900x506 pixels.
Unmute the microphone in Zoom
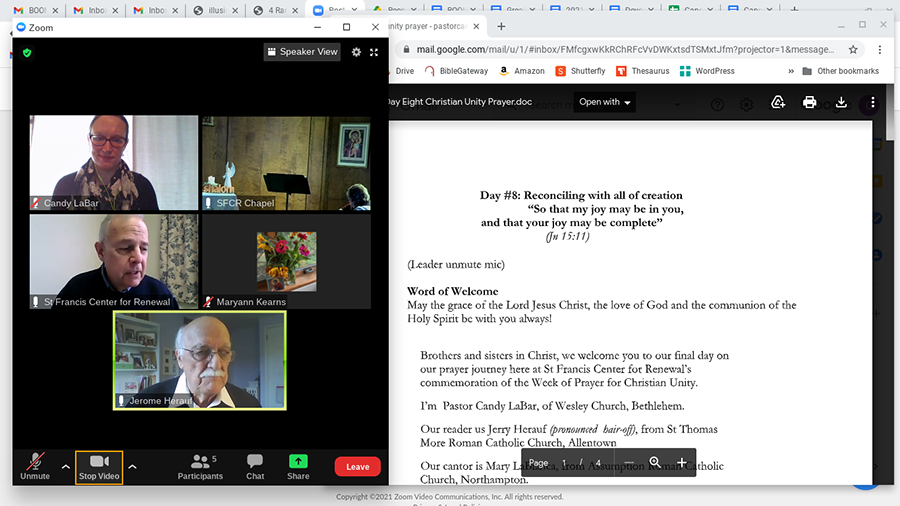[35, 466]
